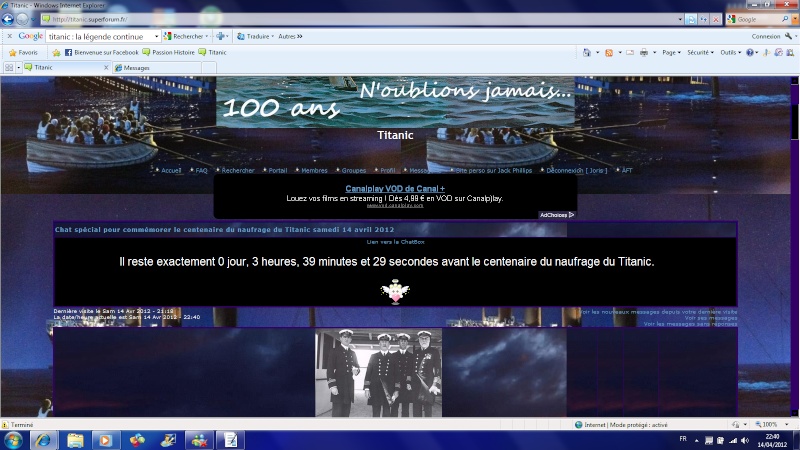Switch to the Messages tab
The height and width of the screenshot is (450, 800).
157,67
